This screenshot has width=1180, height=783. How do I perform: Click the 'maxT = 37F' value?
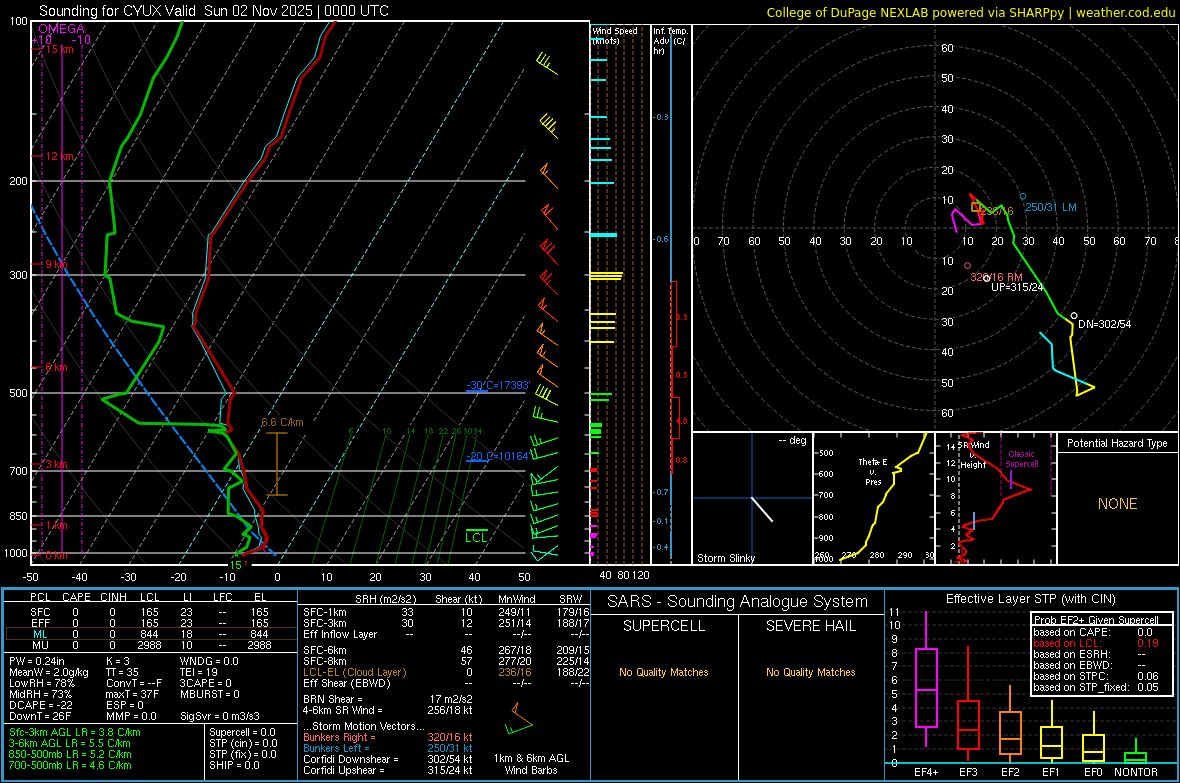(x=132, y=694)
